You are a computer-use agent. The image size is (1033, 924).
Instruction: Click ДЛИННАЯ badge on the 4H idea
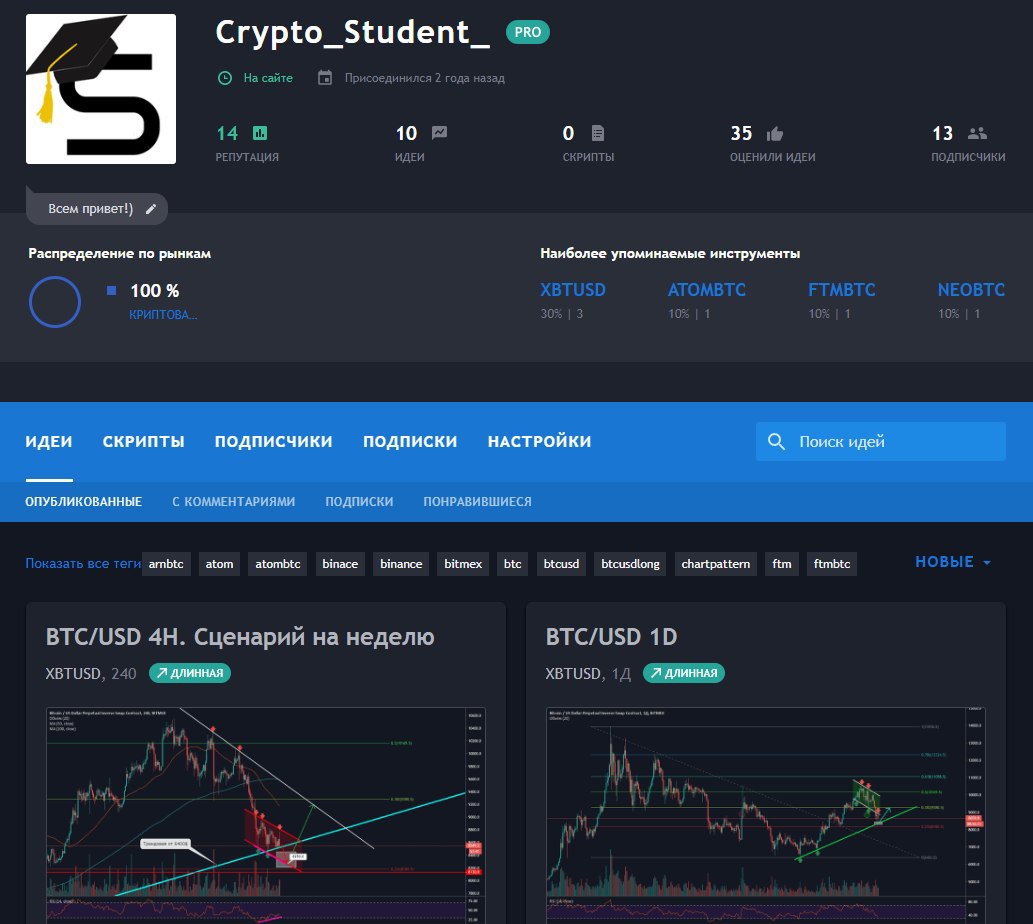pos(190,673)
